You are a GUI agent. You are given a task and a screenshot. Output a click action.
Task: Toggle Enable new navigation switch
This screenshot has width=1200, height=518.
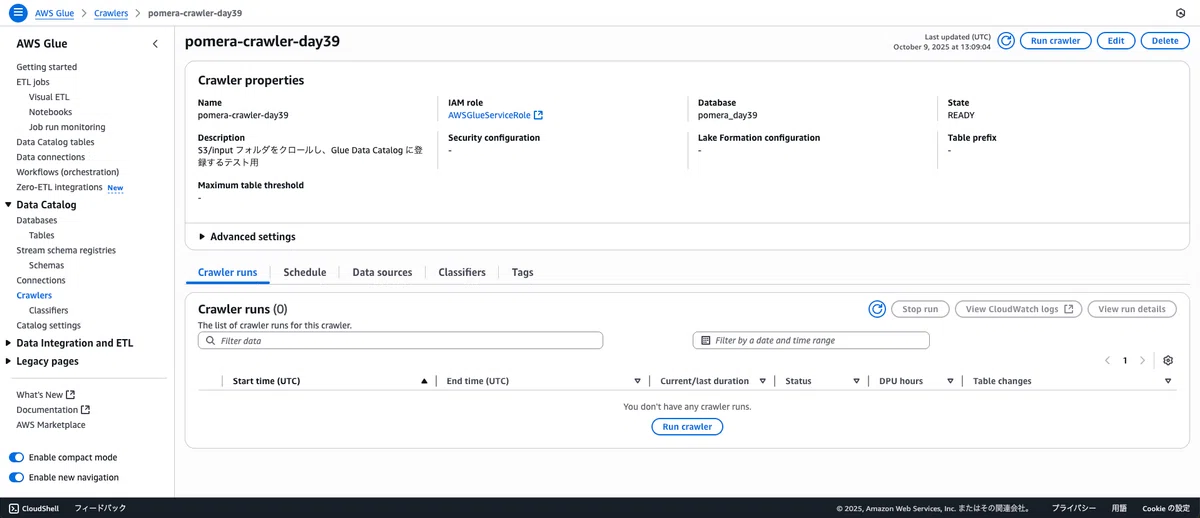[16, 477]
